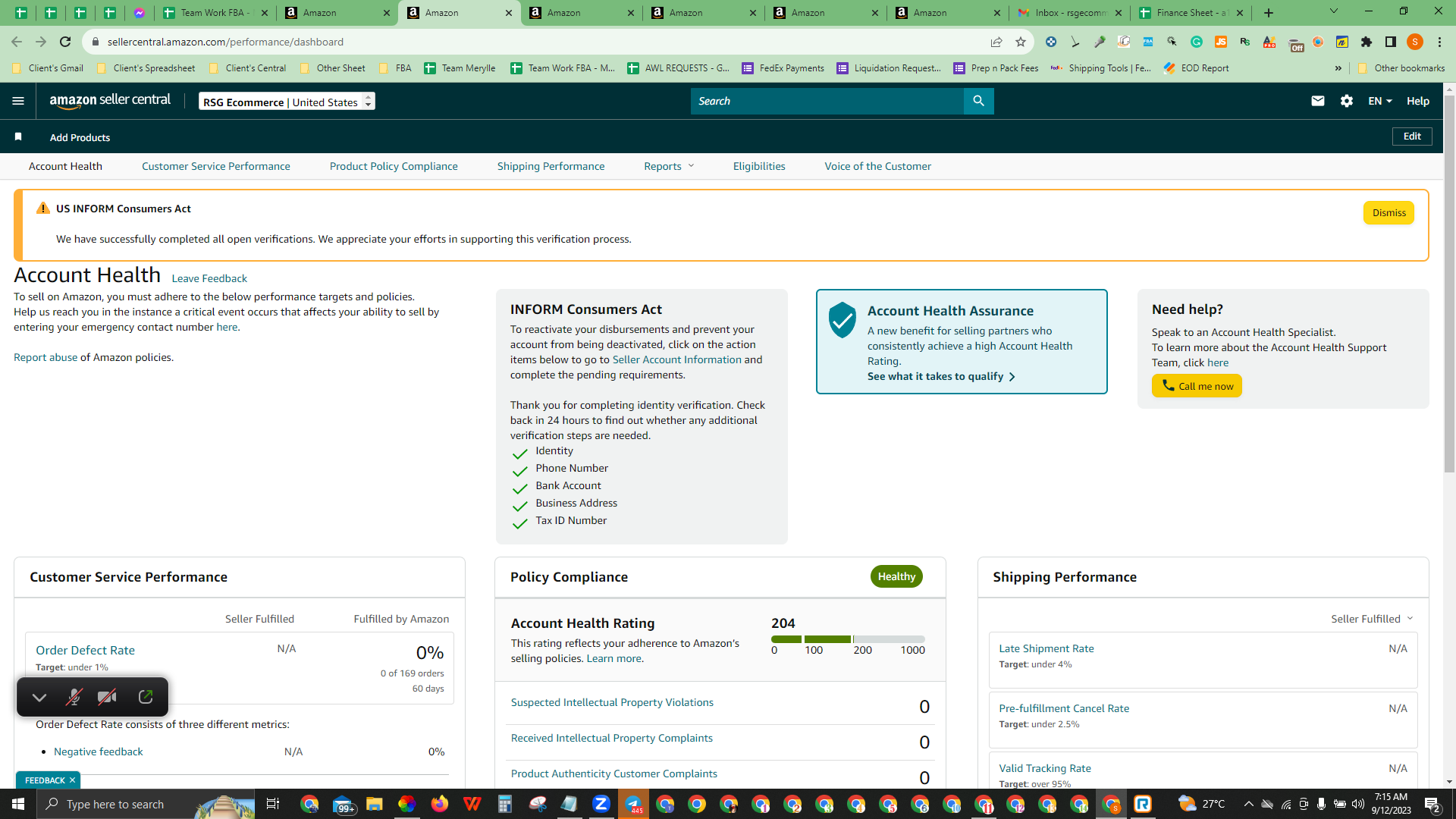Viewport: 1456px width, 819px height.
Task: Open Suspected Intellectual Property Violations link
Action: pos(612,702)
